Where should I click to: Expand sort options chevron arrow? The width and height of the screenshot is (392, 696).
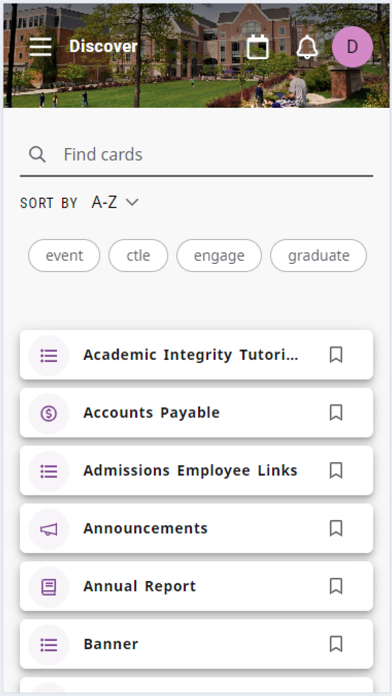coord(132,202)
